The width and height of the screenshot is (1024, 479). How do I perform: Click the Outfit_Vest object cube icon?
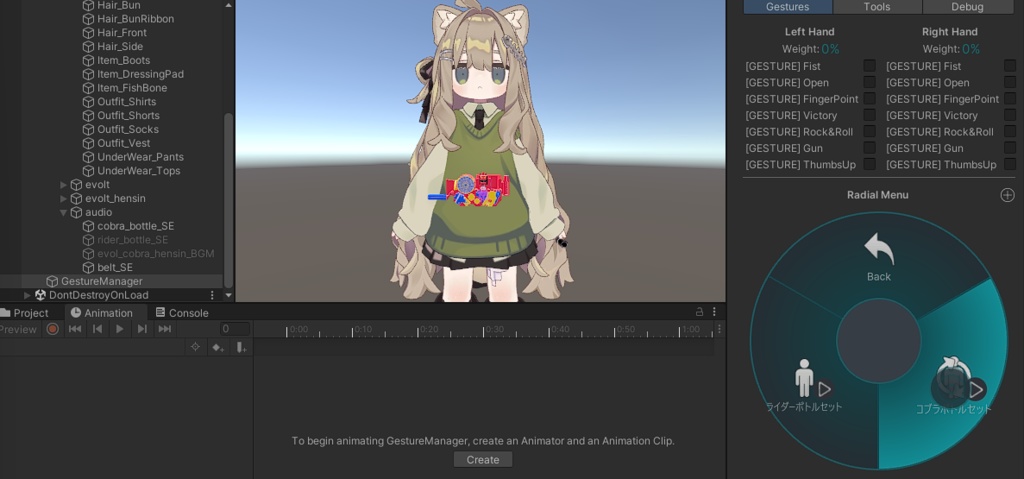[x=88, y=143]
